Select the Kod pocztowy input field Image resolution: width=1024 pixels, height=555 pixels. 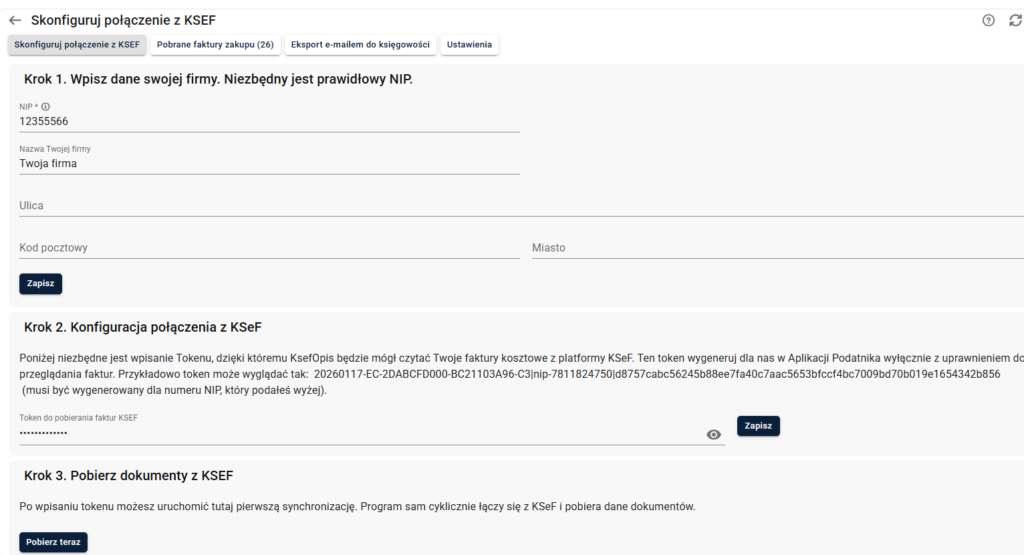click(269, 247)
